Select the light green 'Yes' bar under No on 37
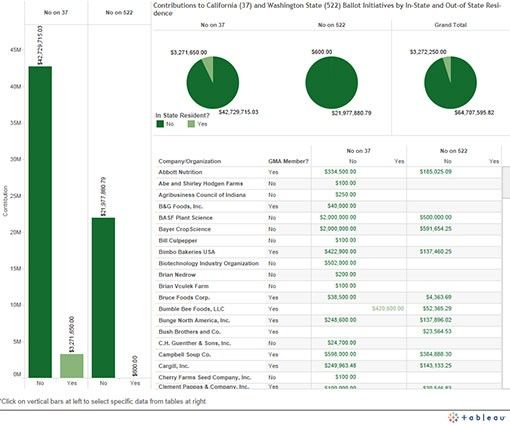This screenshot has width=510, height=425. pyautogui.click(x=72, y=366)
